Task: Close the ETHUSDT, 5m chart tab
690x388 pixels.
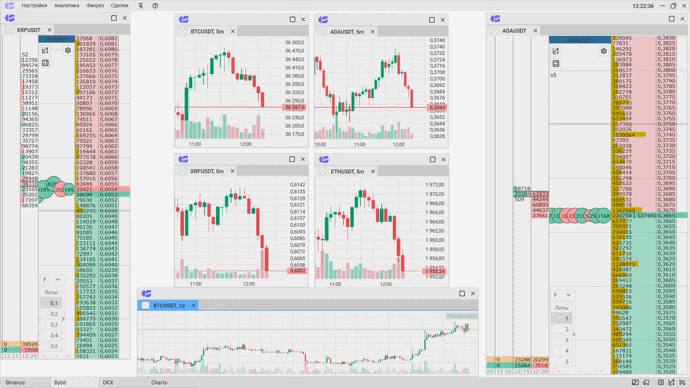Action: pos(373,171)
